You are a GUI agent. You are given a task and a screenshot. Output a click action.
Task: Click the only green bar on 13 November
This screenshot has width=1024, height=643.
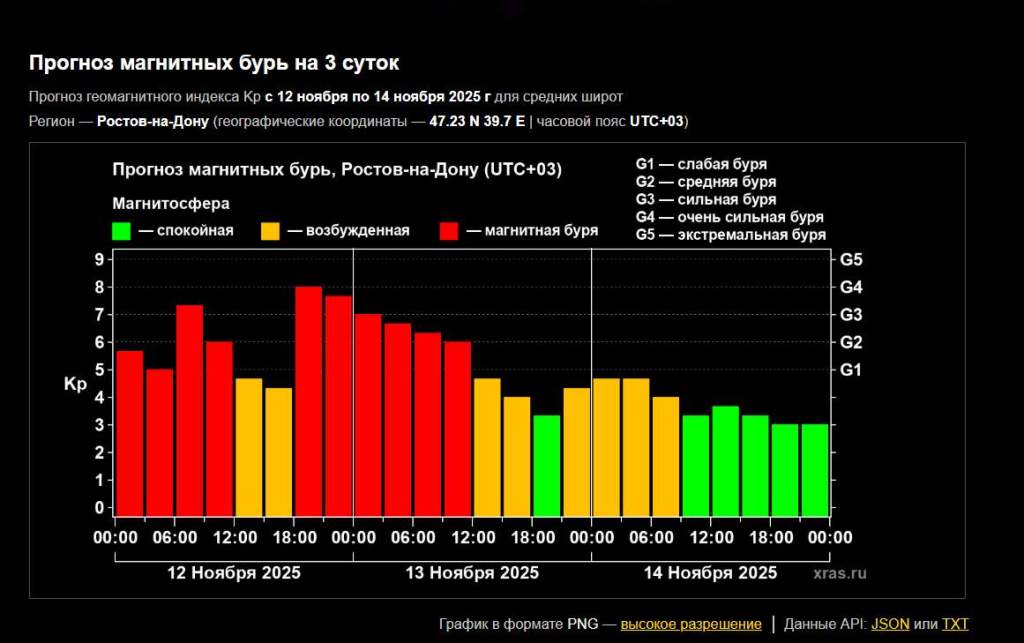(546, 465)
